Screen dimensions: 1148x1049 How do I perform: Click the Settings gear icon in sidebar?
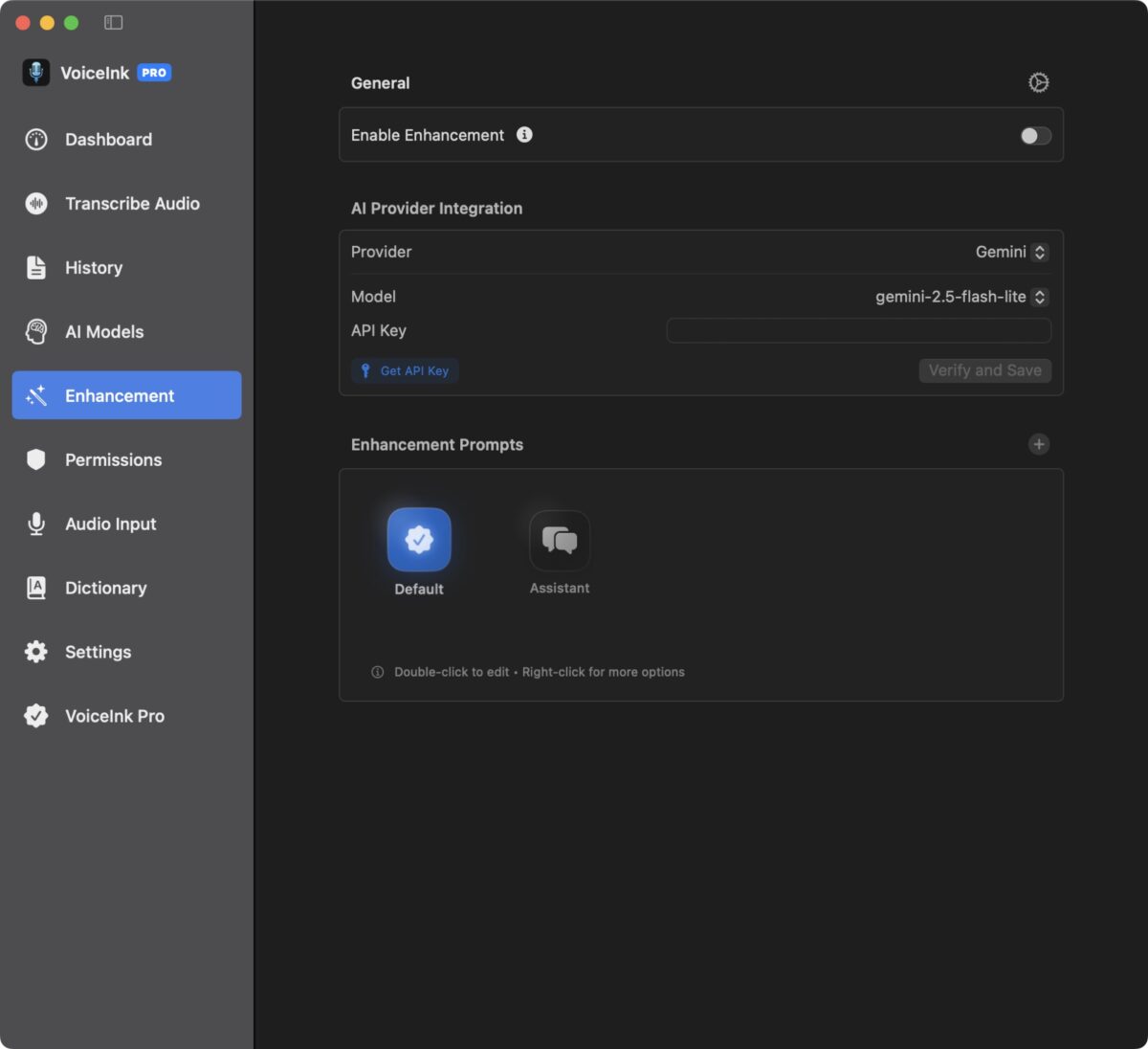pyautogui.click(x=36, y=653)
